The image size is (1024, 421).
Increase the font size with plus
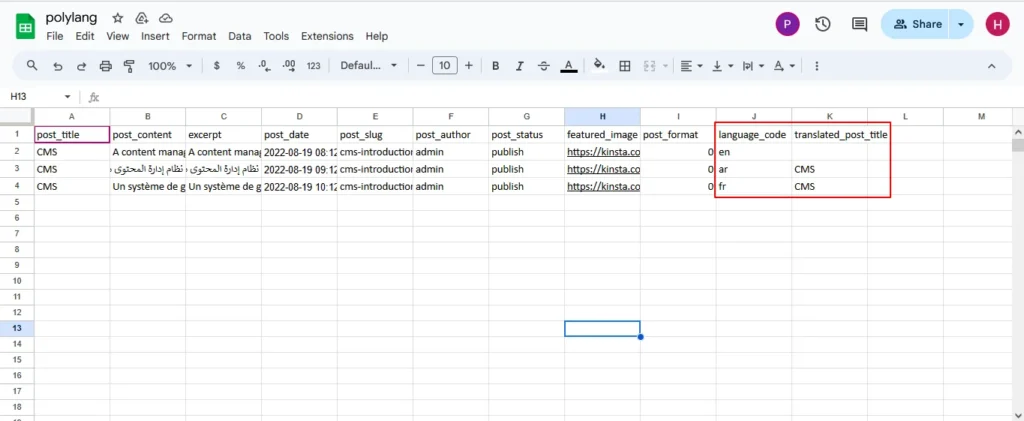468,66
